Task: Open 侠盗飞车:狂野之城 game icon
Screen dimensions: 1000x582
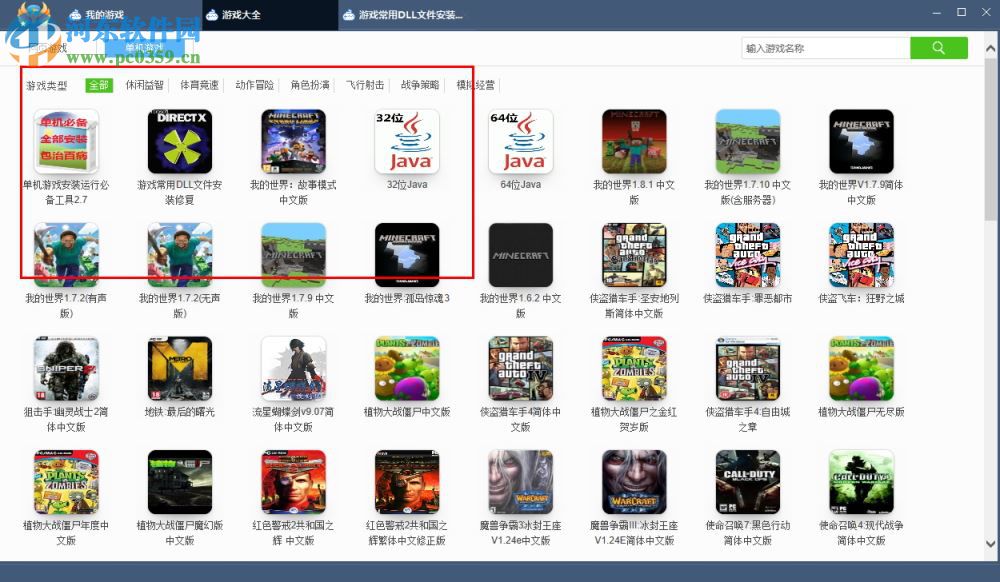Action: coord(861,255)
